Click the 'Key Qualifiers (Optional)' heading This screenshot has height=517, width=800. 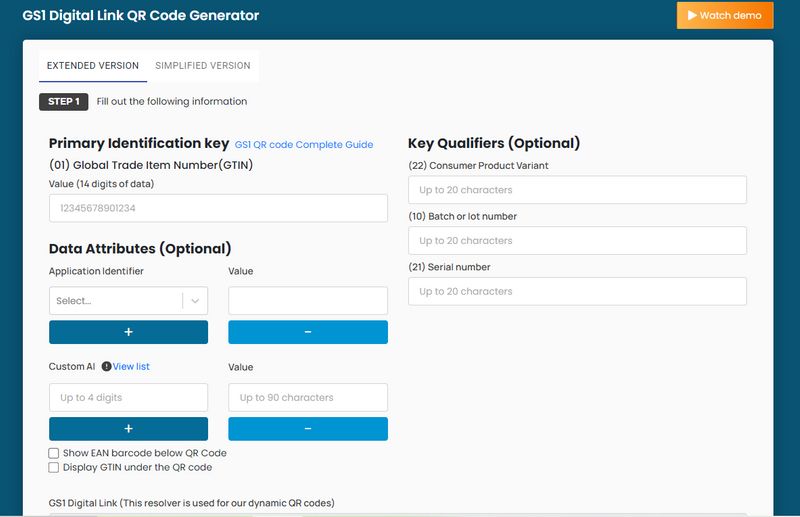494,143
